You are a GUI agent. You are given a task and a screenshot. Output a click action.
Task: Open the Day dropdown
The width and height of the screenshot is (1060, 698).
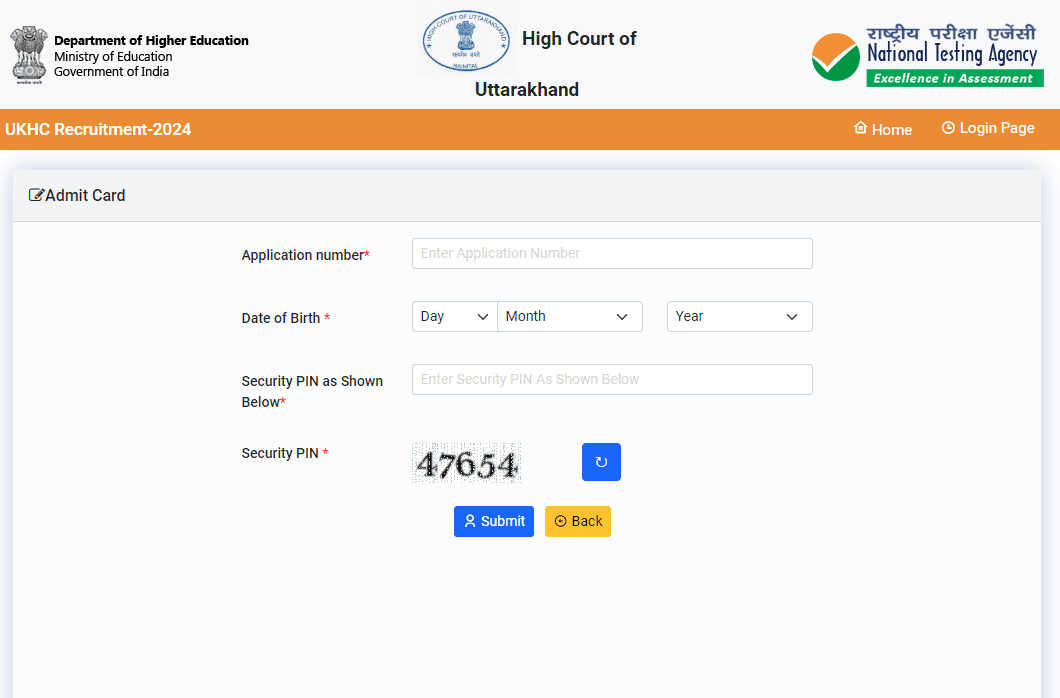click(454, 316)
